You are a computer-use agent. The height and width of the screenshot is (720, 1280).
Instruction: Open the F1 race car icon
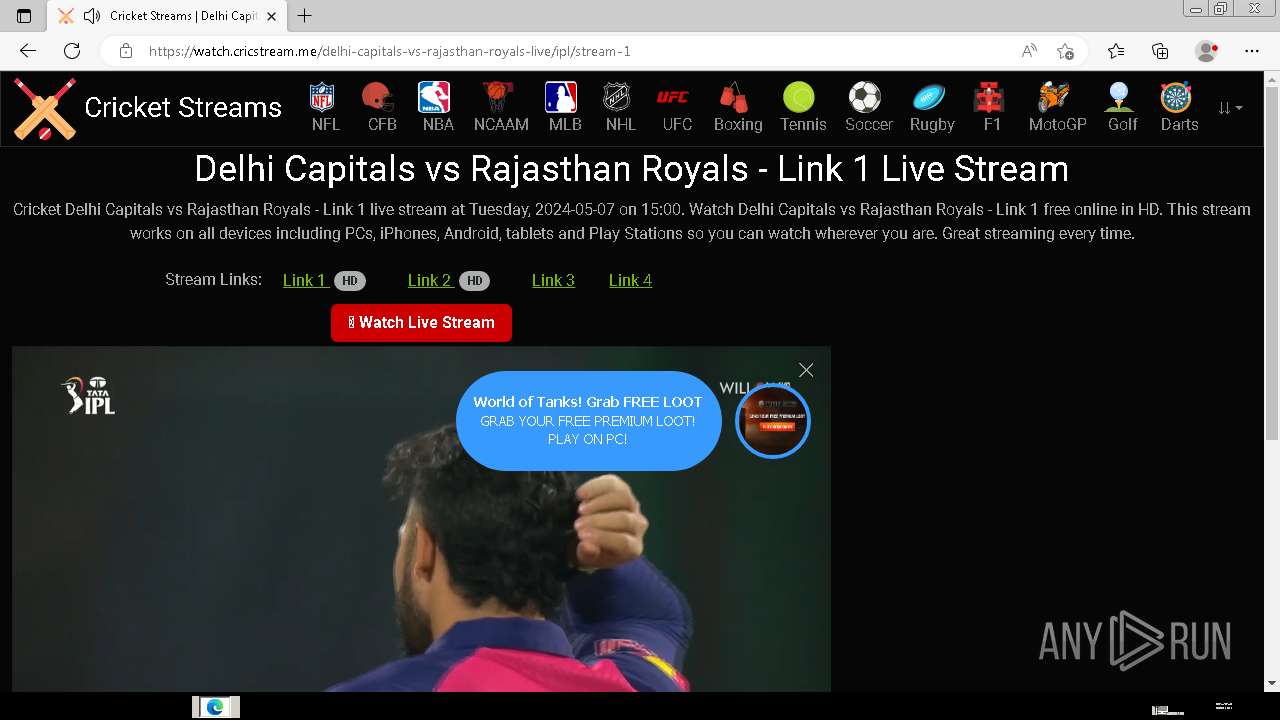click(991, 98)
